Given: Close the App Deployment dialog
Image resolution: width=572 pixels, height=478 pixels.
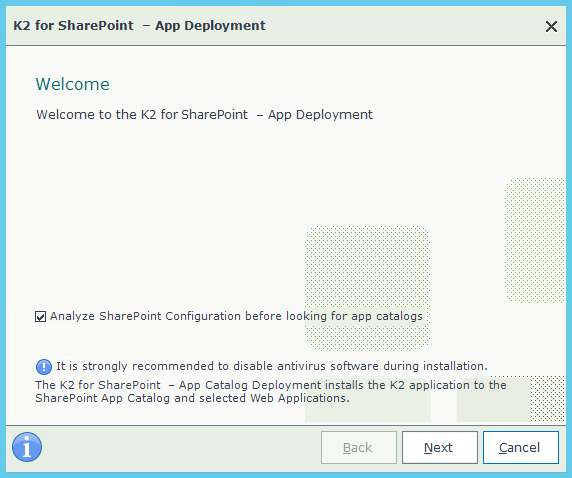Looking at the screenshot, I should 551,26.
